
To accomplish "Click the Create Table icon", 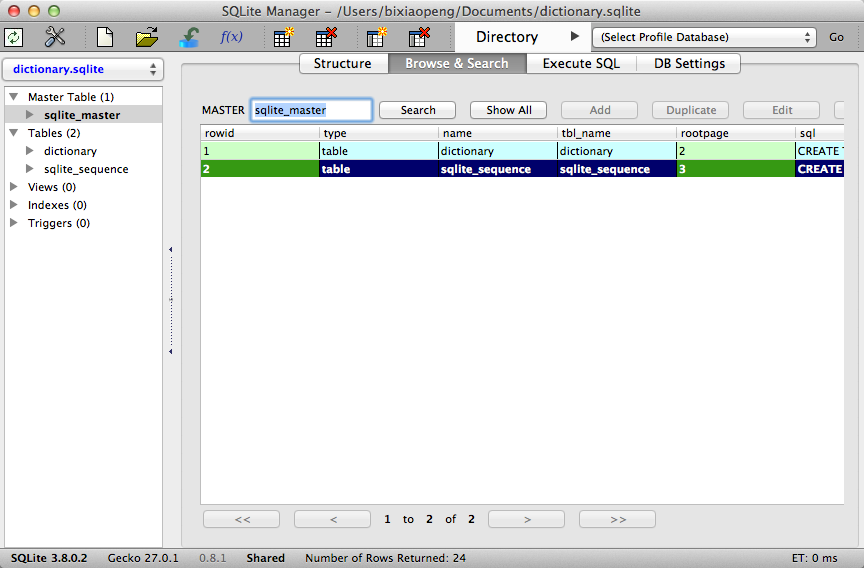I will (284, 37).
